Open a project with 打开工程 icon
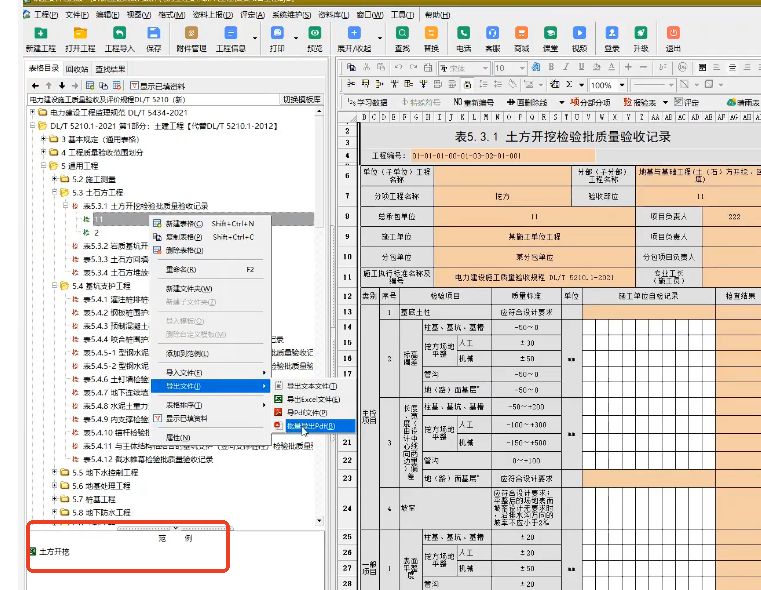This screenshot has height=590, width=761. tap(80, 33)
